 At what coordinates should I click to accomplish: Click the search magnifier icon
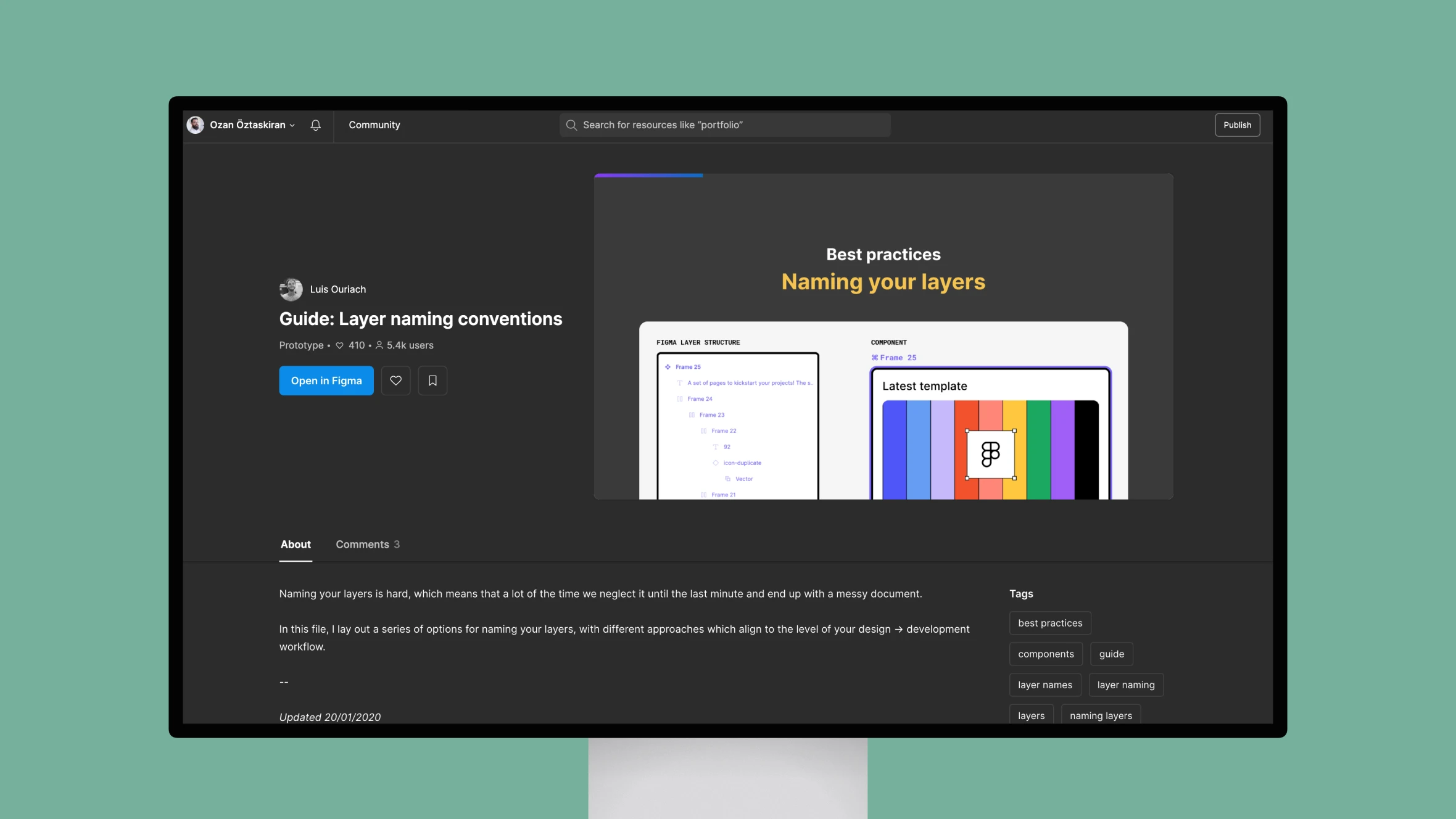point(571,124)
